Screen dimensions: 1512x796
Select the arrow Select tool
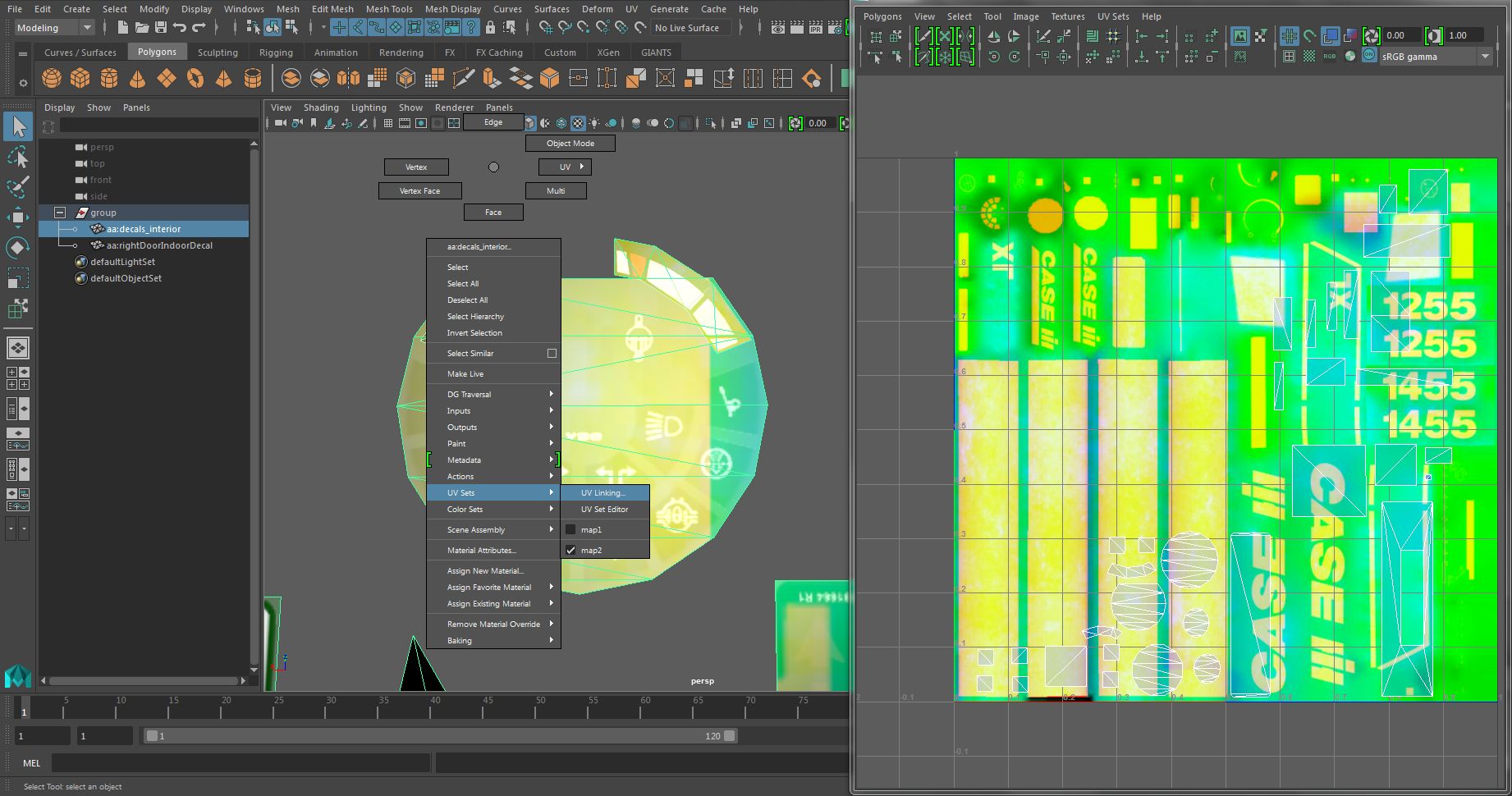[x=18, y=126]
